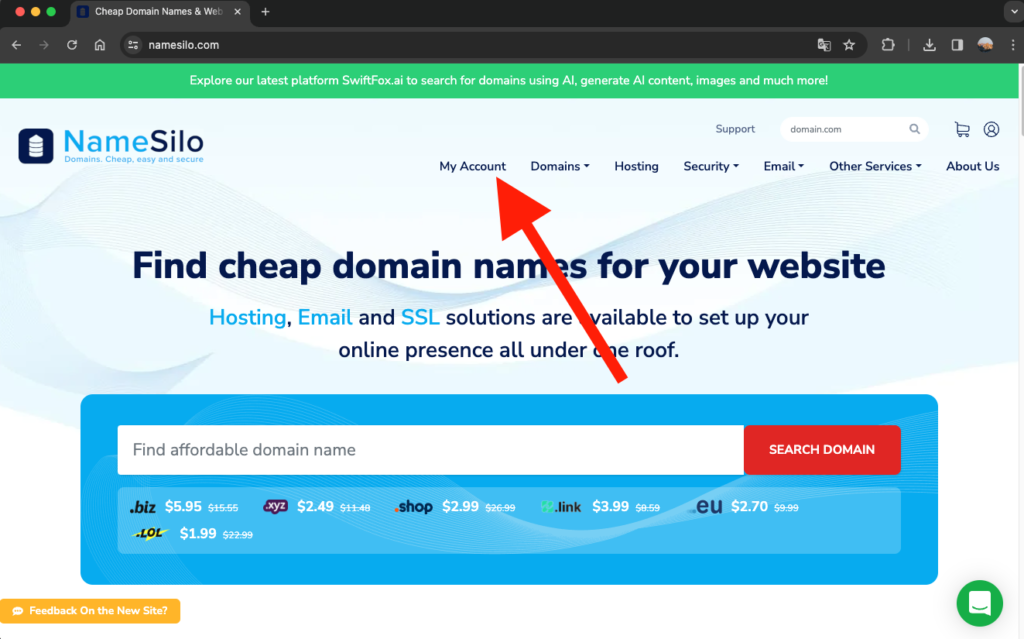
Task: Open the browser downloads icon
Action: 929,45
